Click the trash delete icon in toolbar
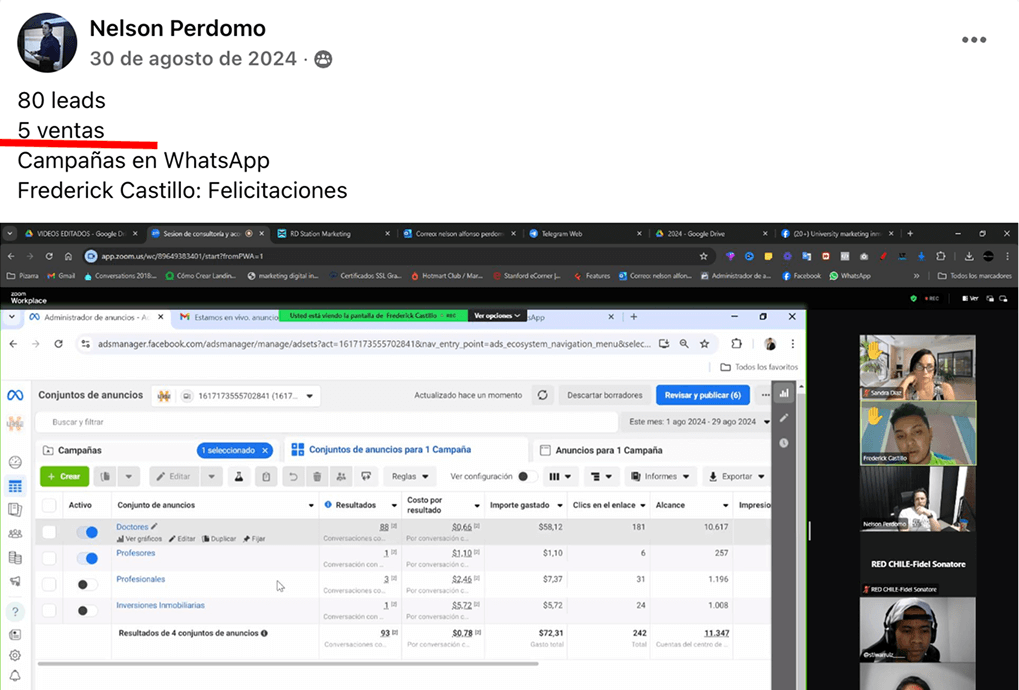This screenshot has width=1019, height=690. [x=317, y=477]
